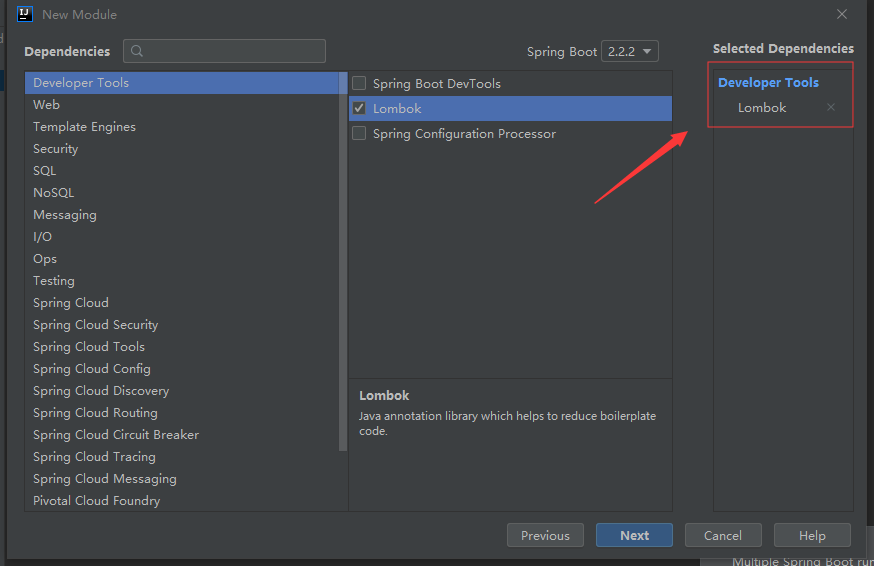Image resolution: width=874 pixels, height=566 pixels.
Task: Select the Messaging category
Action: coord(182,215)
